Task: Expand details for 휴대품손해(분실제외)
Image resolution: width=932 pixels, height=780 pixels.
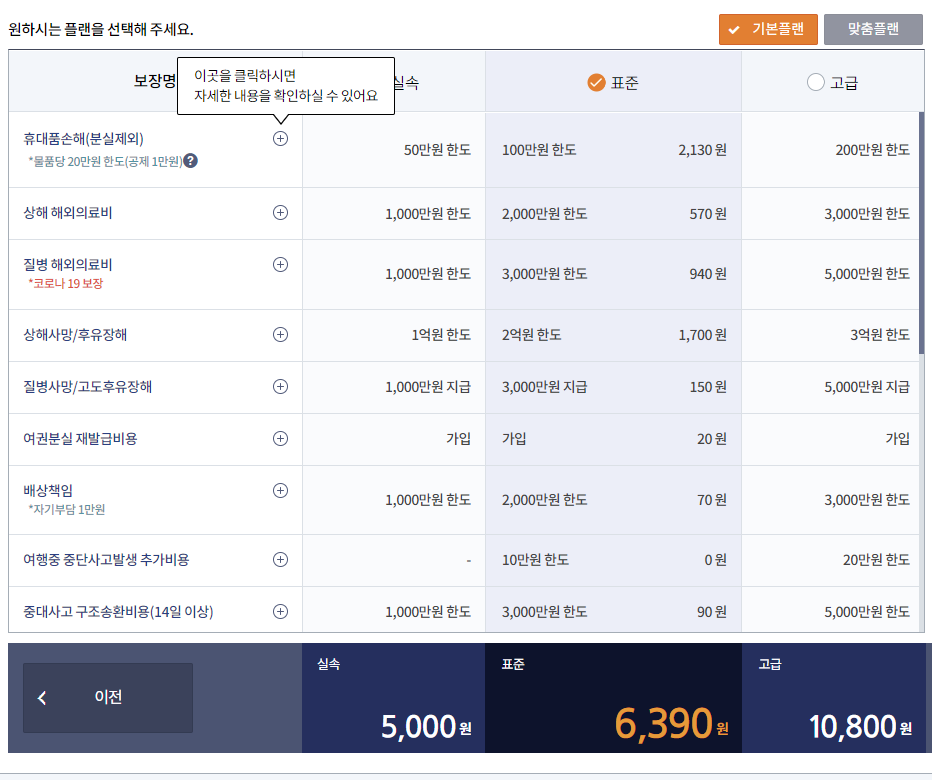Action: (280, 139)
